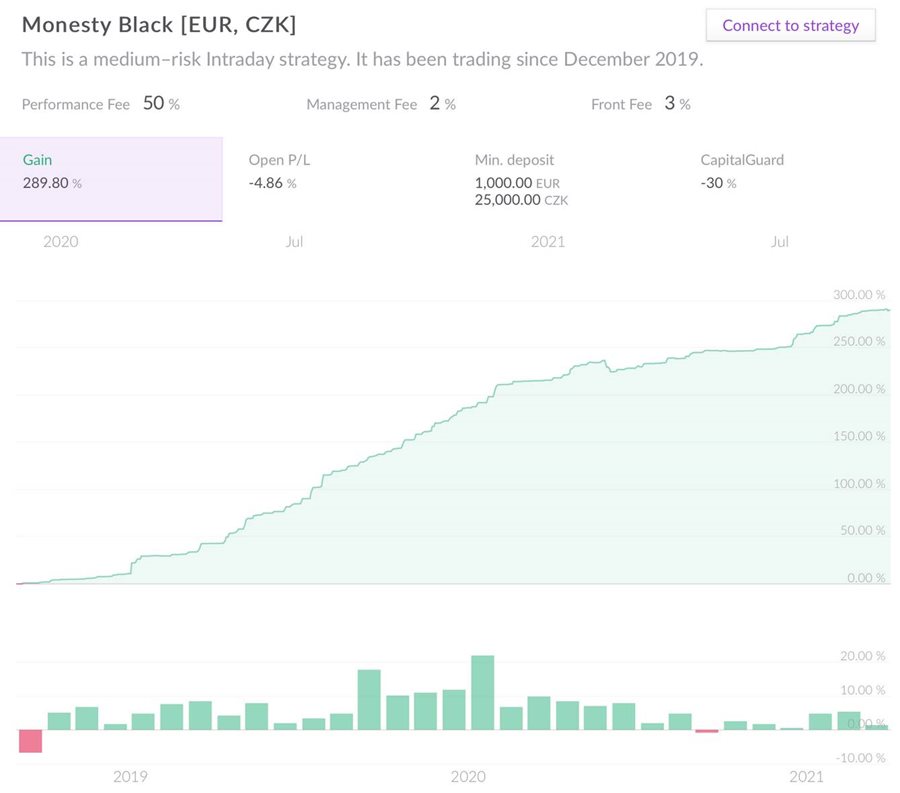900x793 pixels.
Task: Click the 2021 label above the gain curve
Action: point(548,242)
